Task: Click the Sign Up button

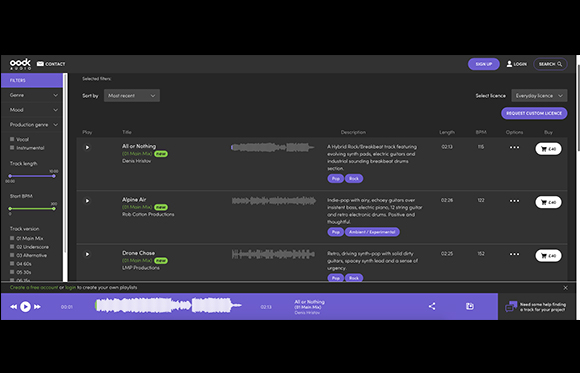Action: click(483, 64)
